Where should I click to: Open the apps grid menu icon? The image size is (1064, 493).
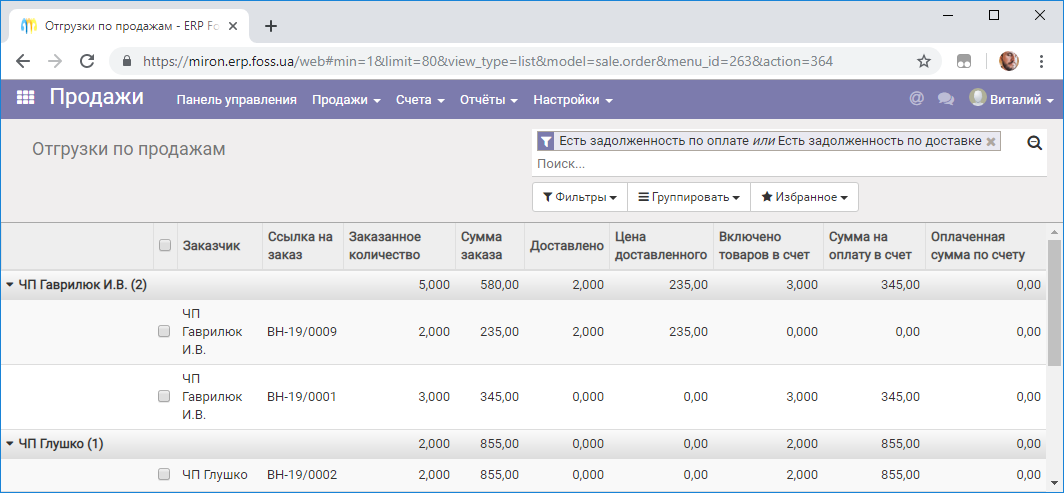pyautogui.click(x=25, y=98)
